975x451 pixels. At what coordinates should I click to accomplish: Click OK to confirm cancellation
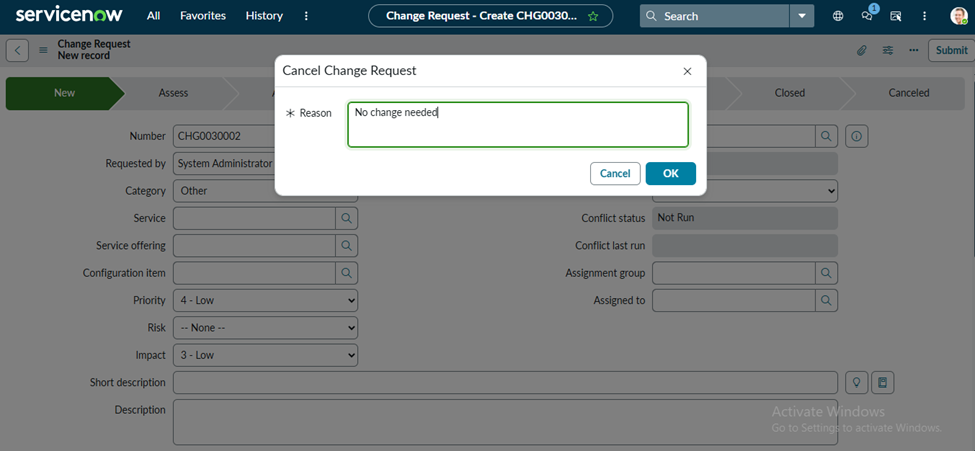[x=670, y=174]
